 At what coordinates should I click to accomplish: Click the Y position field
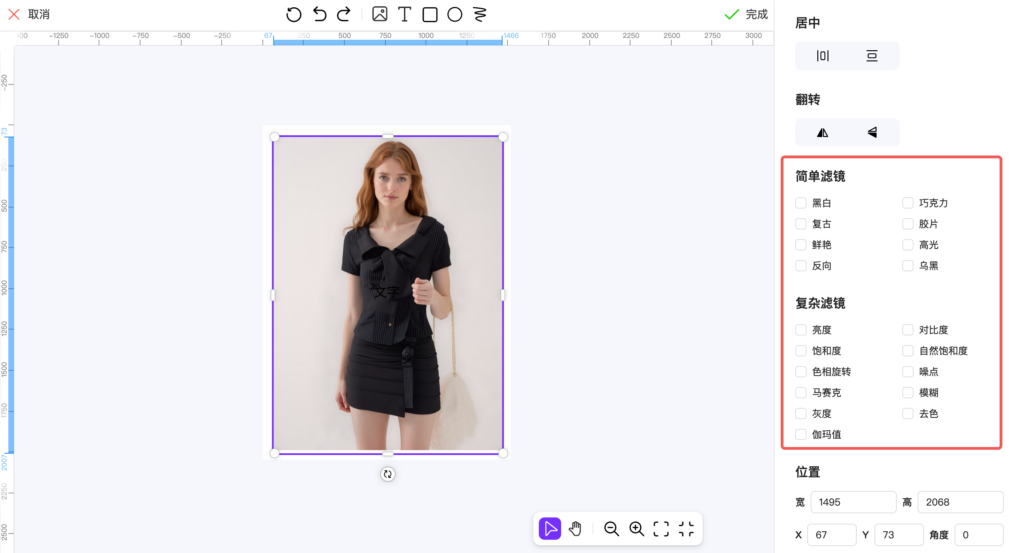[x=899, y=535]
